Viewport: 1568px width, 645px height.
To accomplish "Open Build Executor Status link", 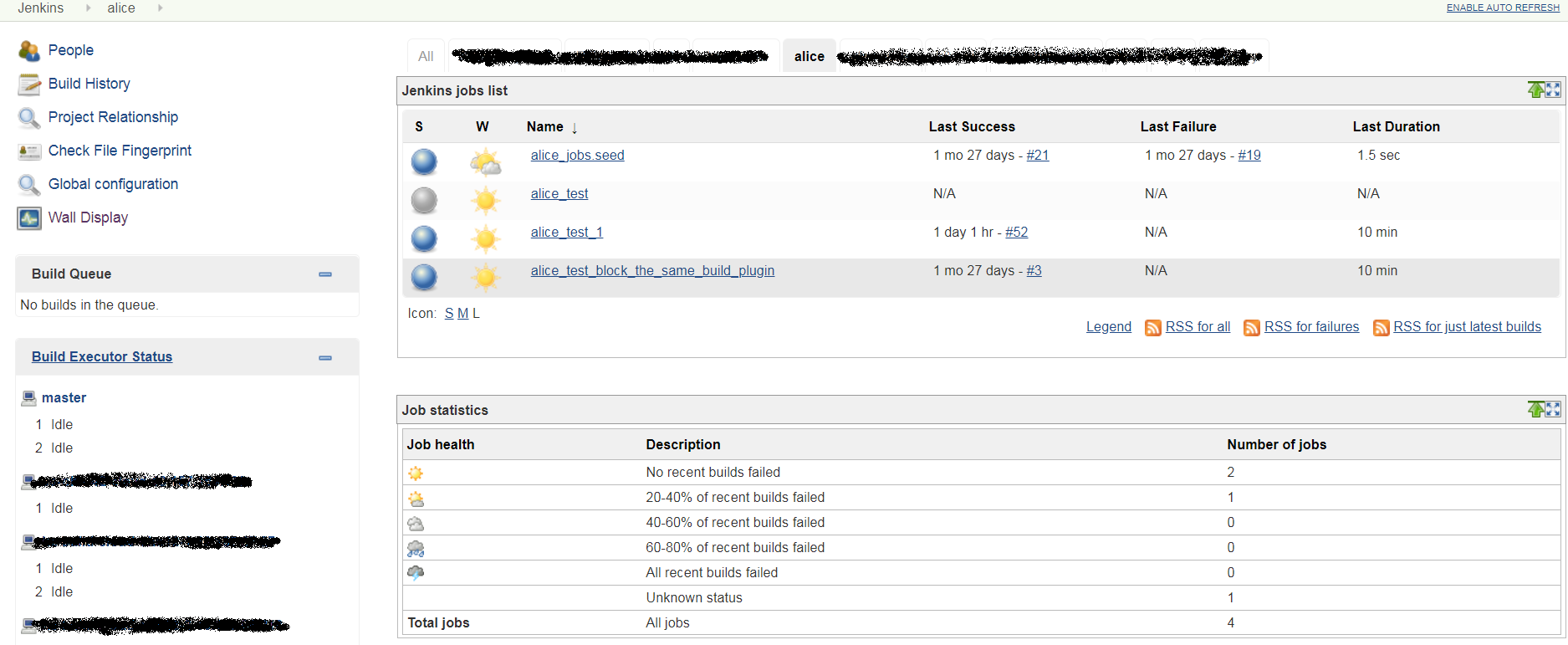I will coord(102,357).
